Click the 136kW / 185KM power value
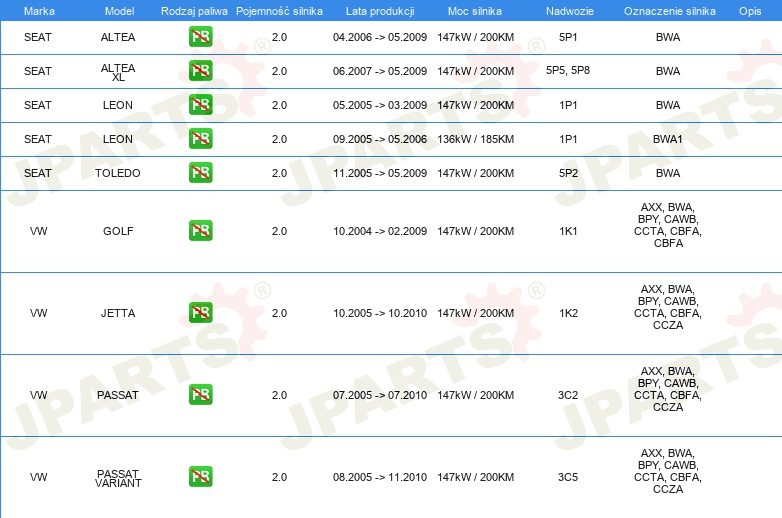This screenshot has height=518, width=782. click(x=475, y=139)
